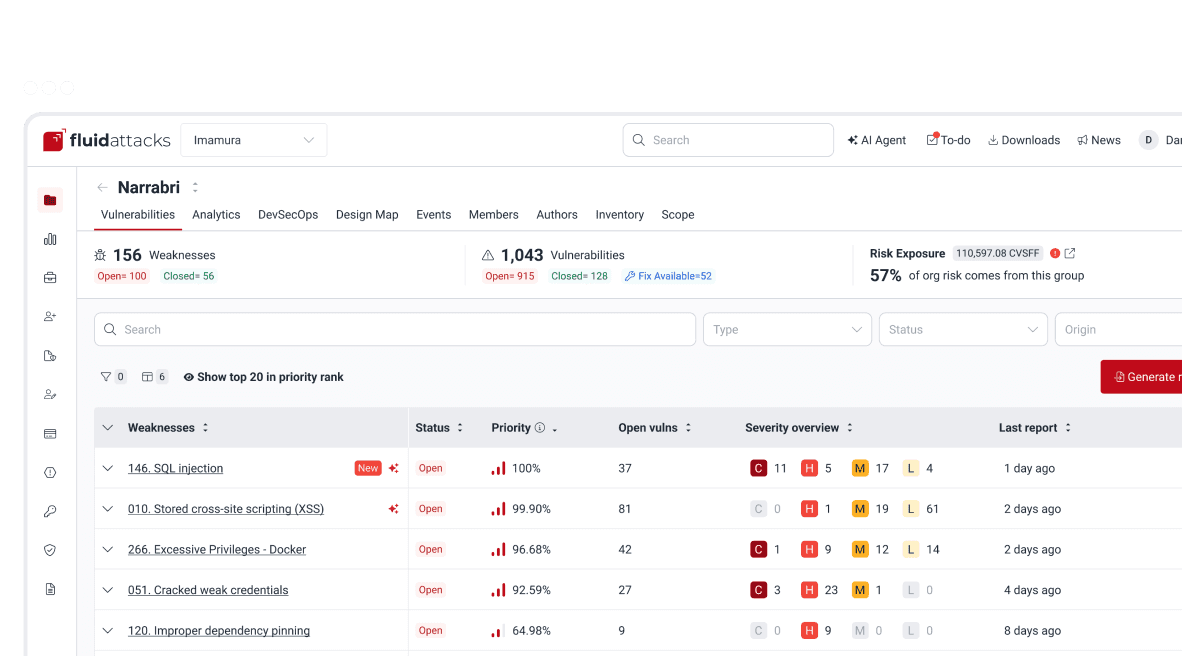Image resolution: width=1182 pixels, height=656 pixels.
Task: Expand the SQL injection weakness row
Action: coord(108,468)
